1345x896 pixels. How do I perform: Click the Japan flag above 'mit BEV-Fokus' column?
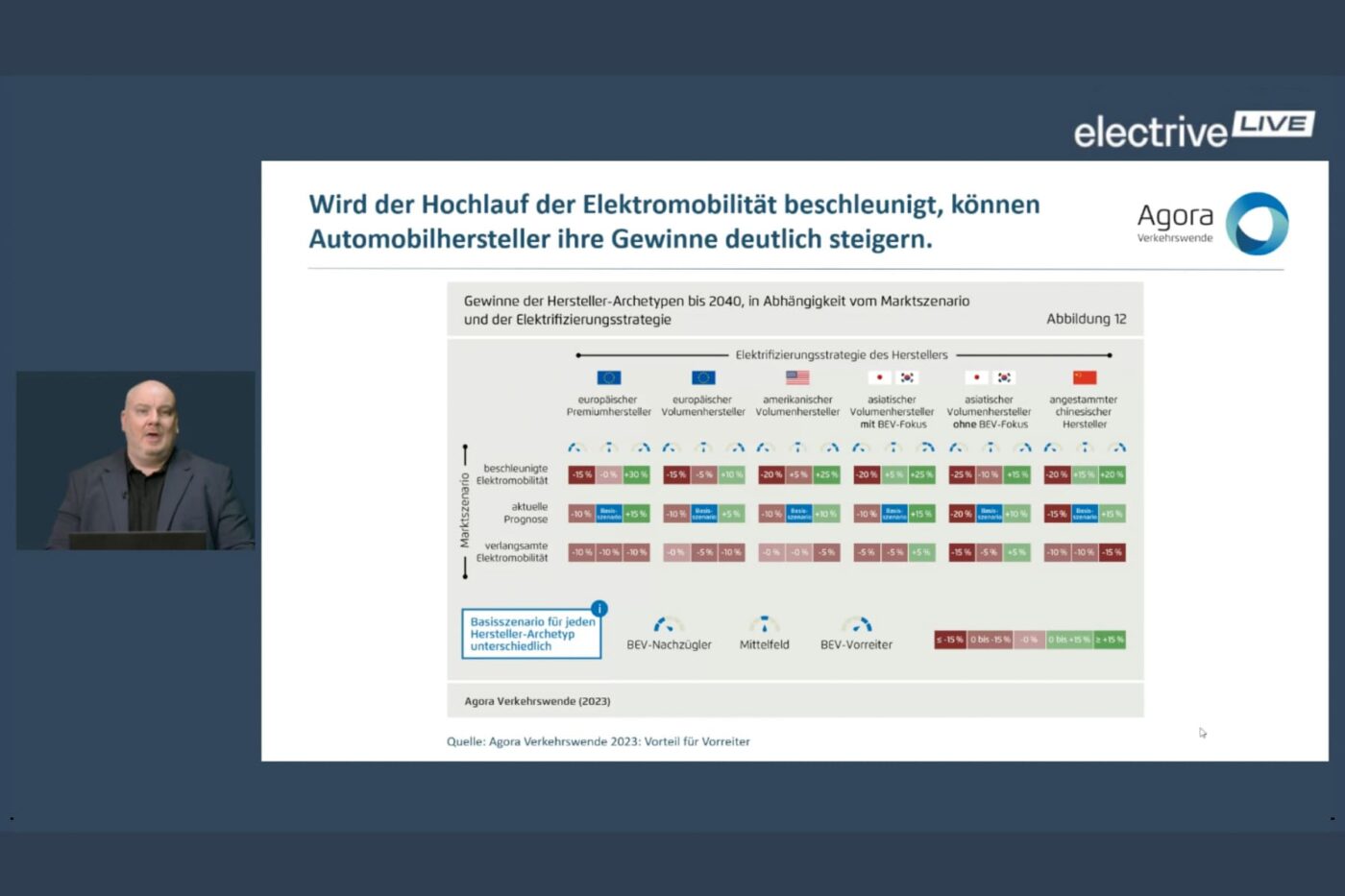(879, 378)
